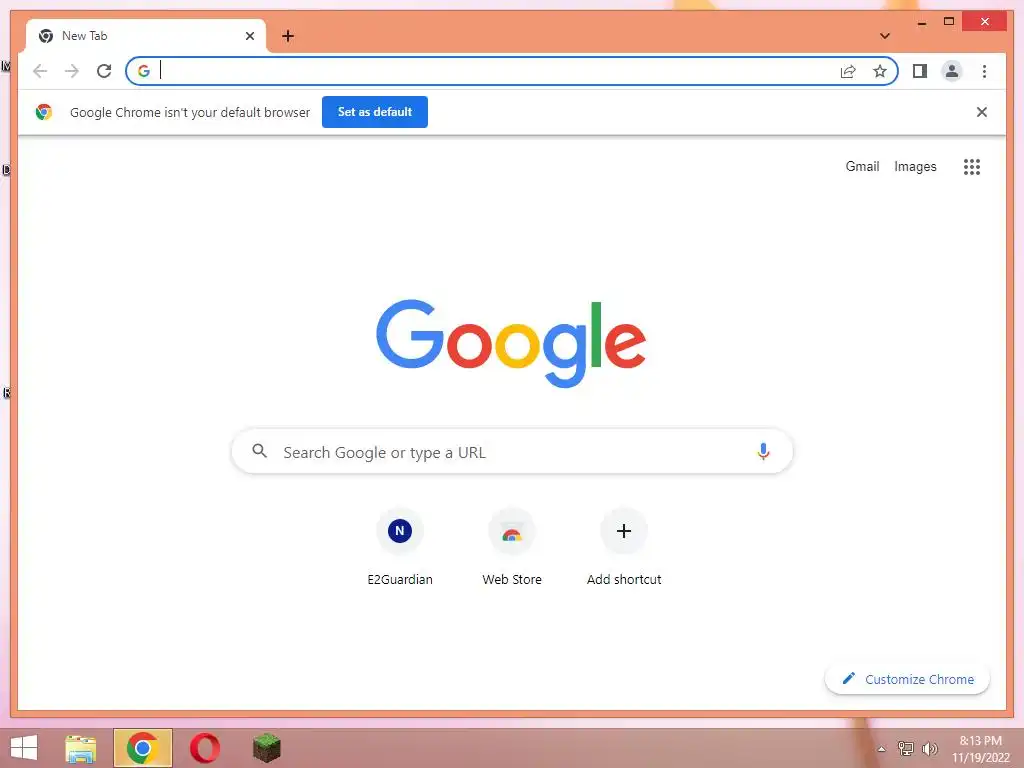Open the Google apps grid

point(972,167)
